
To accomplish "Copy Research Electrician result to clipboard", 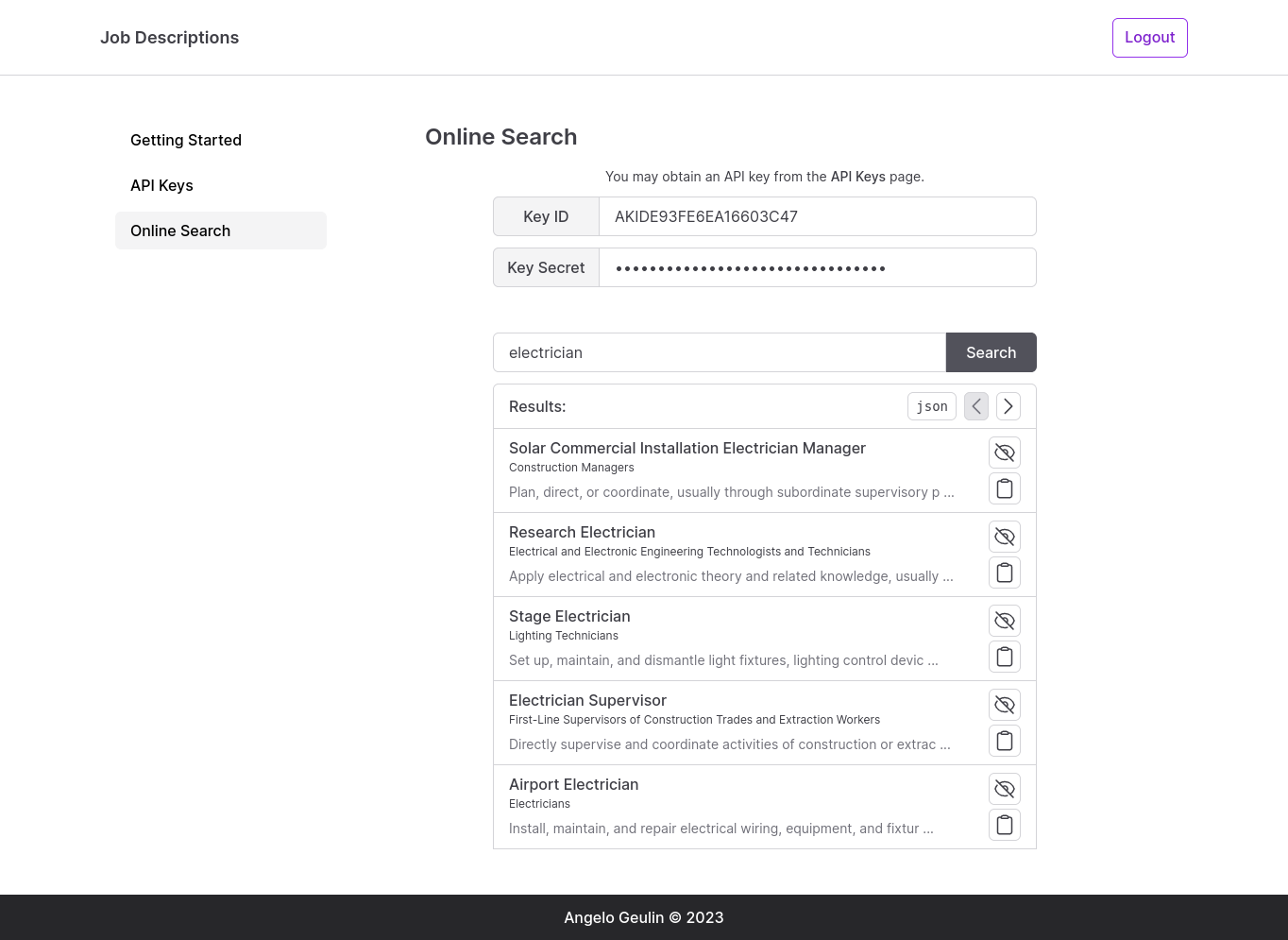I will 1005,573.
